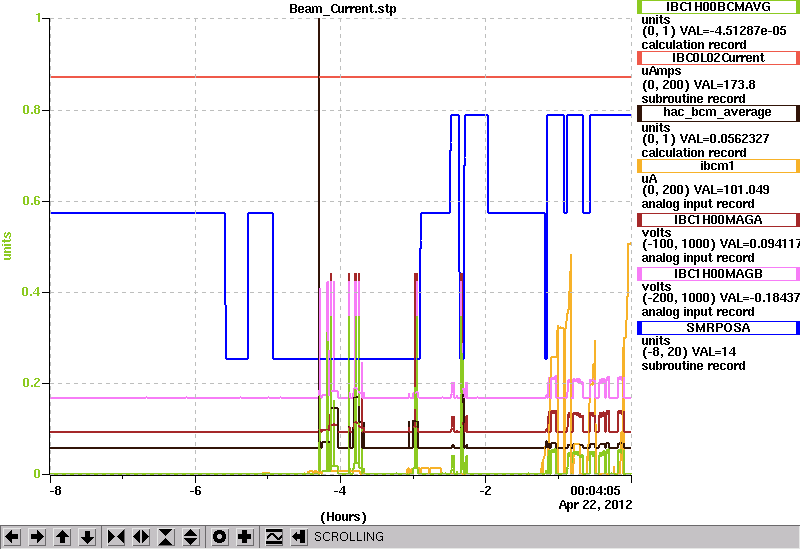
Task: Click the uAmps unit label
Action: 661,71
